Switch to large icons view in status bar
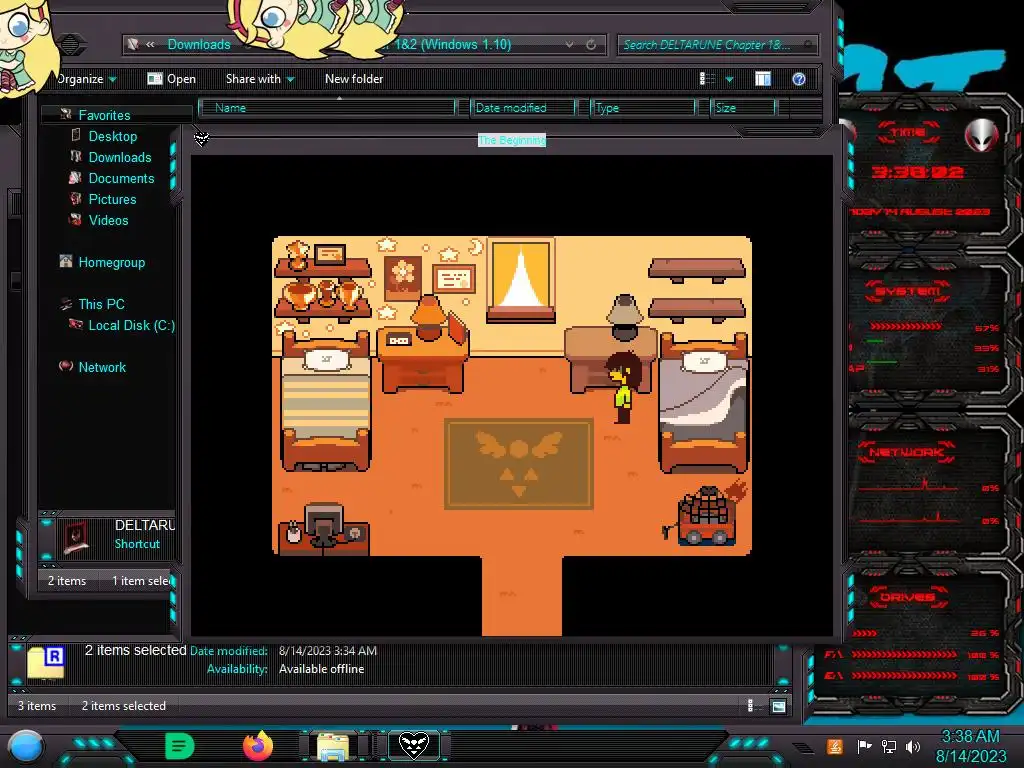This screenshot has width=1024, height=768. [778, 706]
